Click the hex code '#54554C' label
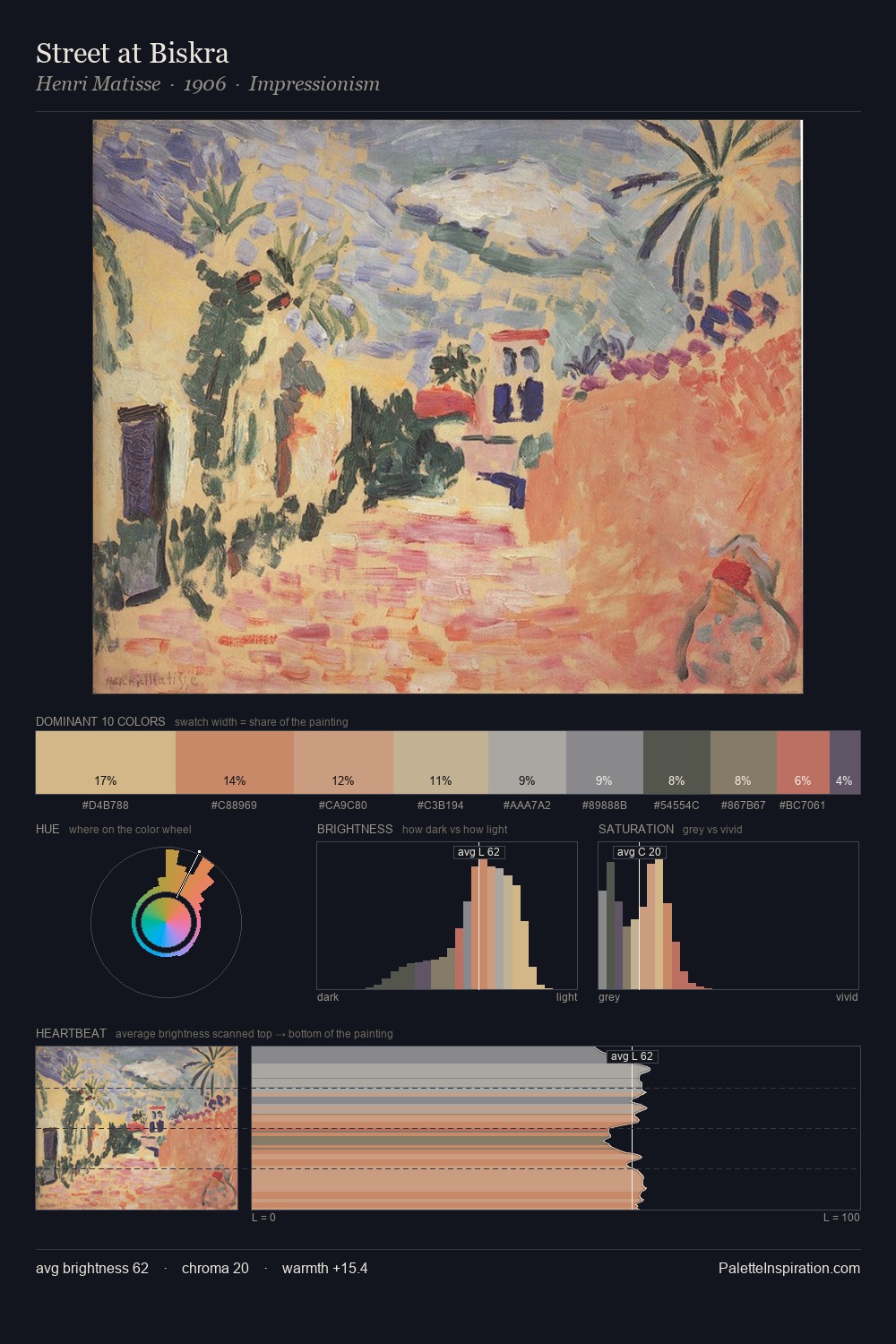 coord(676,805)
